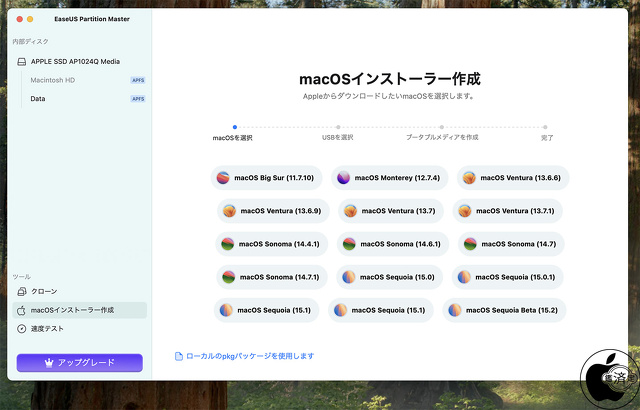This screenshot has height=410, width=640.
Task: Click the clone tool icon
Action: (22, 291)
